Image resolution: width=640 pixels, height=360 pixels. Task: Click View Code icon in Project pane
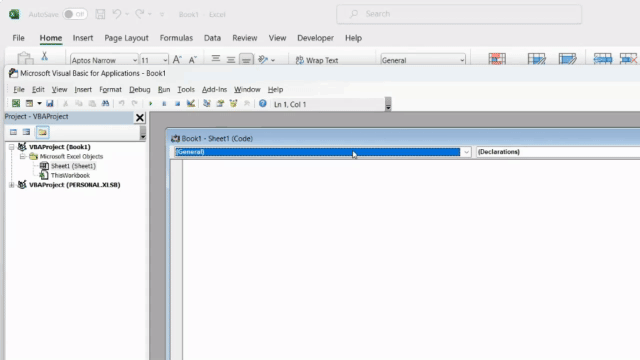tap(13, 132)
